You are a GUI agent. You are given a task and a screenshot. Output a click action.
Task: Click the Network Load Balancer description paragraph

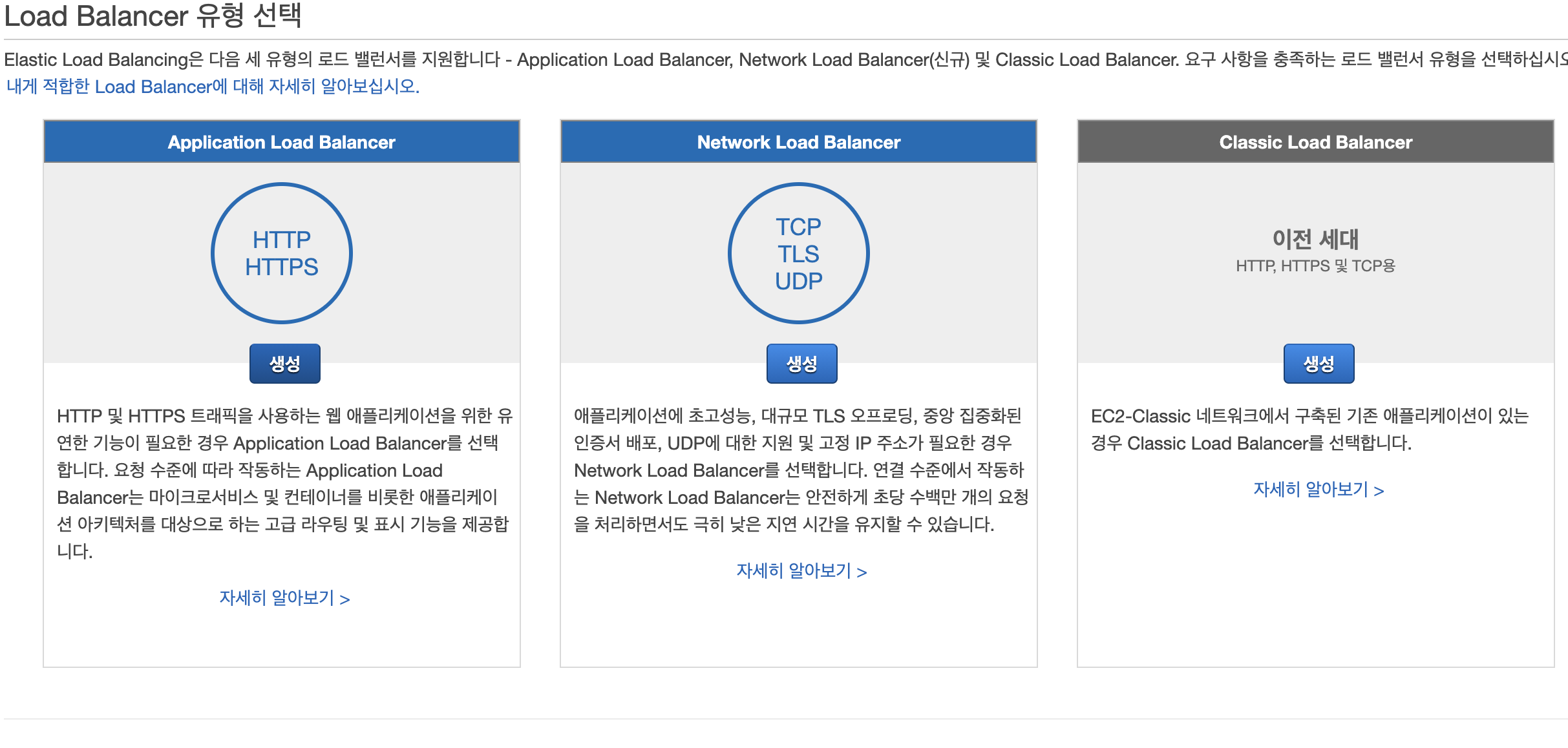pos(800,470)
